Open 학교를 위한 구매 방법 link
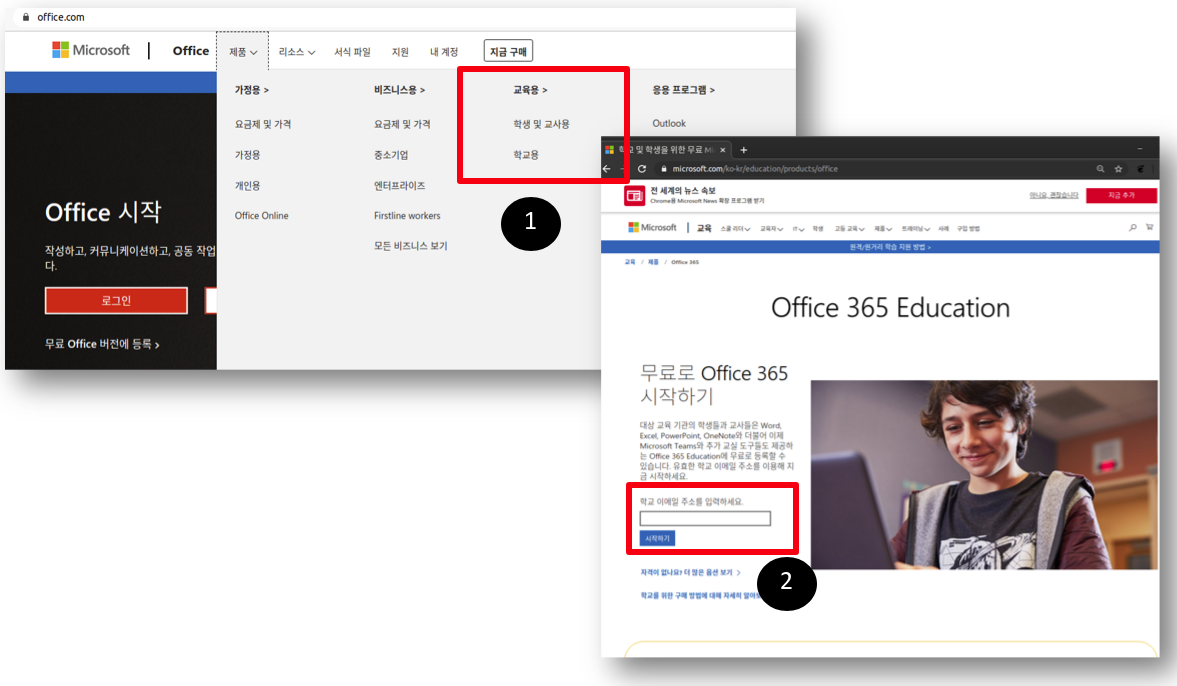The height and width of the screenshot is (686, 1177). tap(700, 595)
